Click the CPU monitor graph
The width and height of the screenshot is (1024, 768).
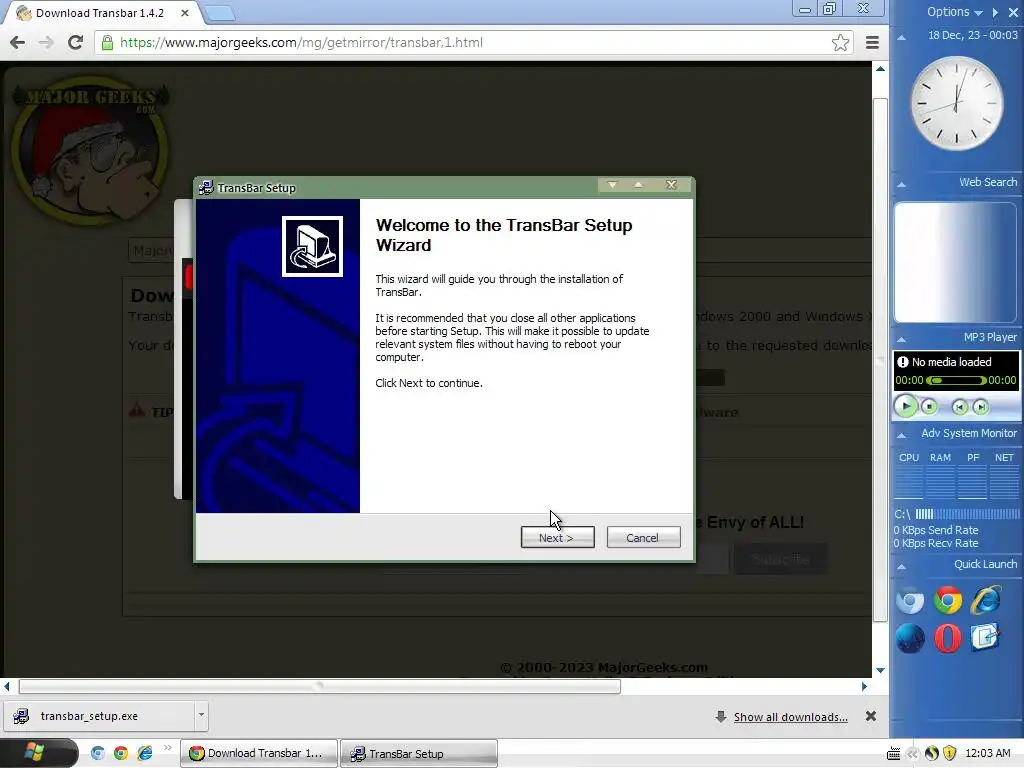pyautogui.click(x=908, y=482)
